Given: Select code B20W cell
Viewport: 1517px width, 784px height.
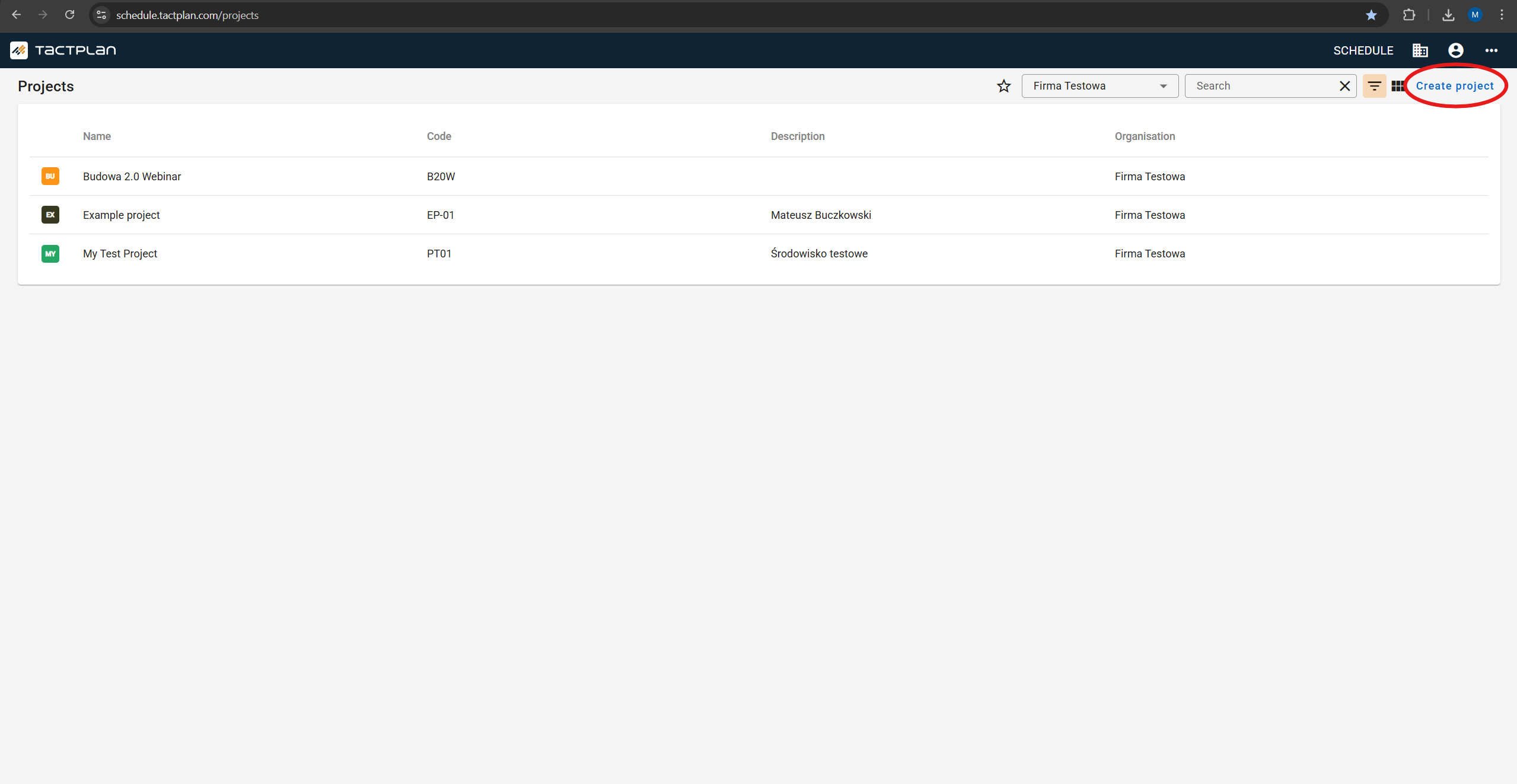Looking at the screenshot, I should click(441, 176).
